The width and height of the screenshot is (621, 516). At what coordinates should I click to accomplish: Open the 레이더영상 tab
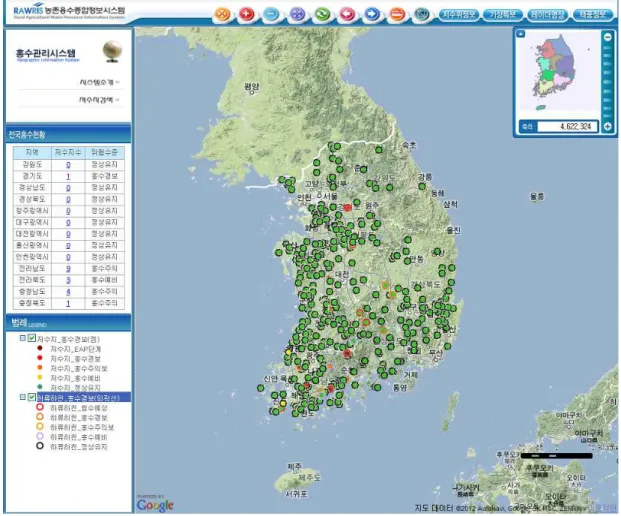coord(548,15)
